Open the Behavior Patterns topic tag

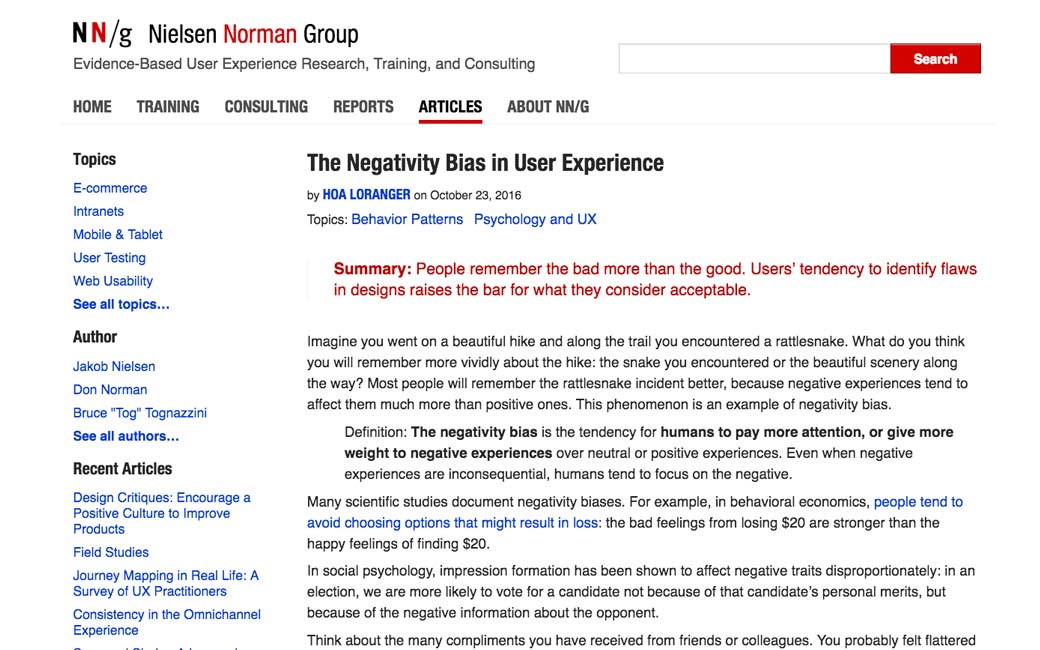point(407,219)
